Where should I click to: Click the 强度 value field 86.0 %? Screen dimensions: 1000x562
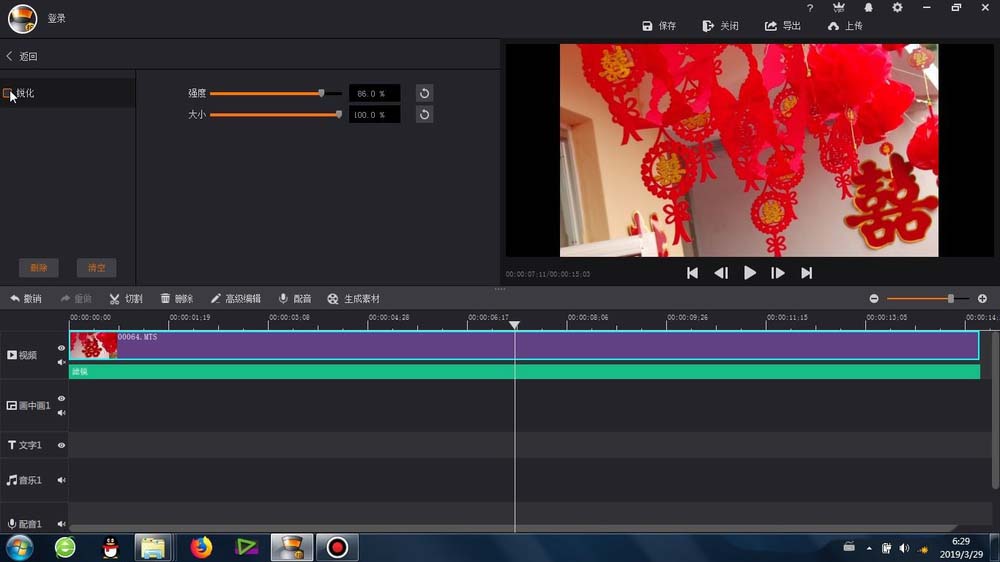[374, 93]
